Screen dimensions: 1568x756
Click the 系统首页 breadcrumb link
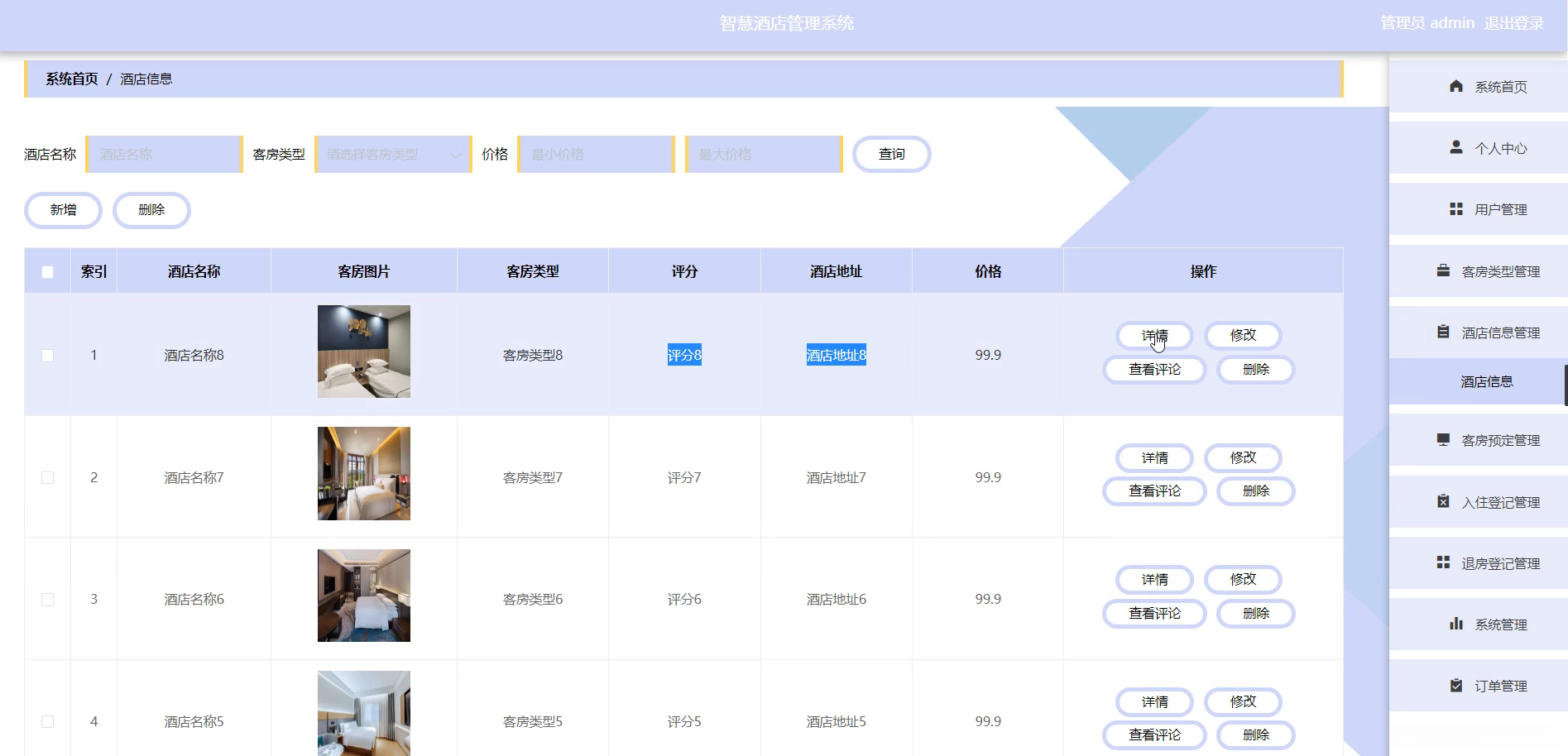click(x=72, y=79)
